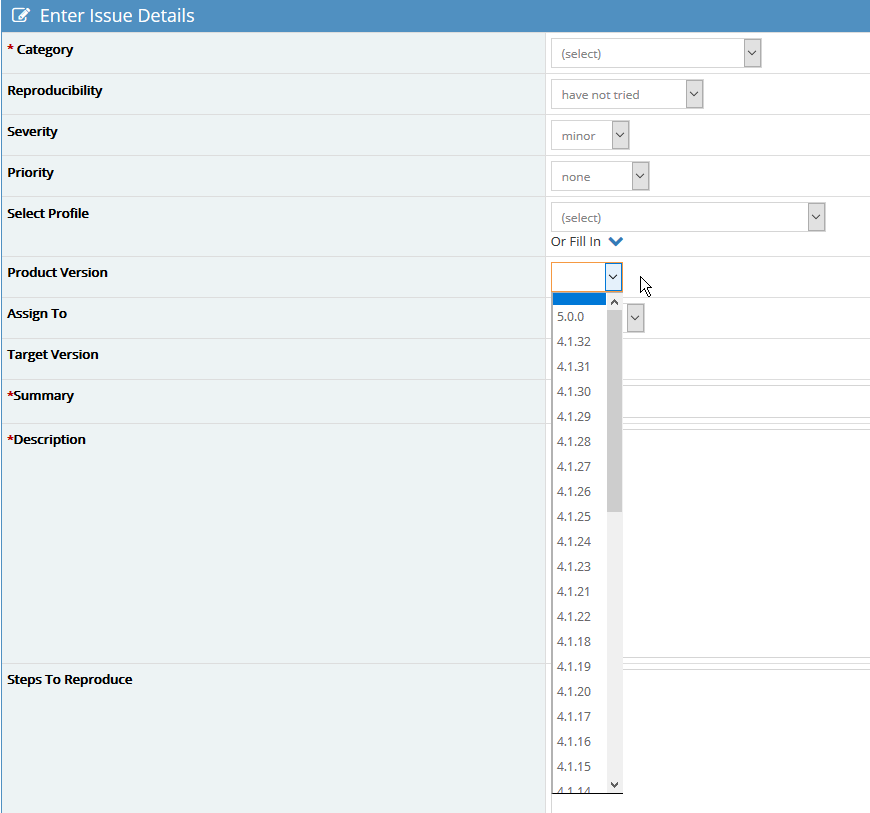Viewport: 870px width, 813px height.
Task: Click the version list scroll-up arrow
Action: pyautogui.click(x=614, y=301)
